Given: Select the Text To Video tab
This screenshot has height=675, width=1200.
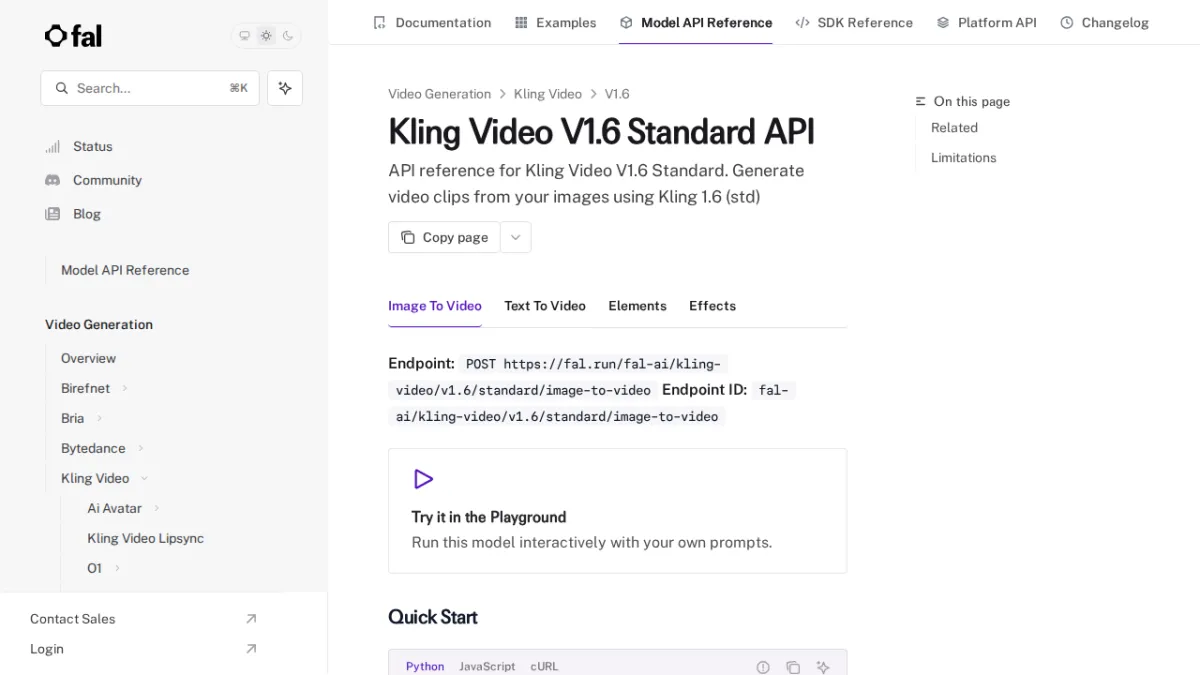Looking at the screenshot, I should coord(545,306).
